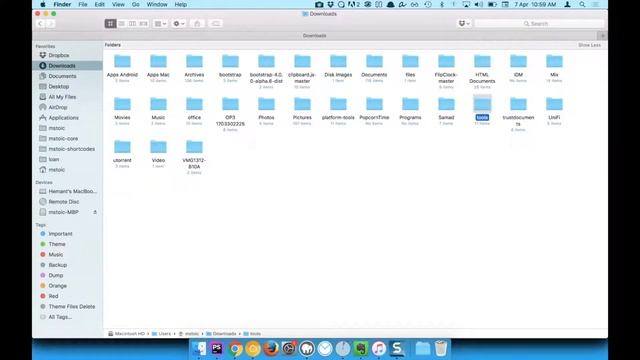
Task: Go back with the back arrow
Action: pos(40,24)
